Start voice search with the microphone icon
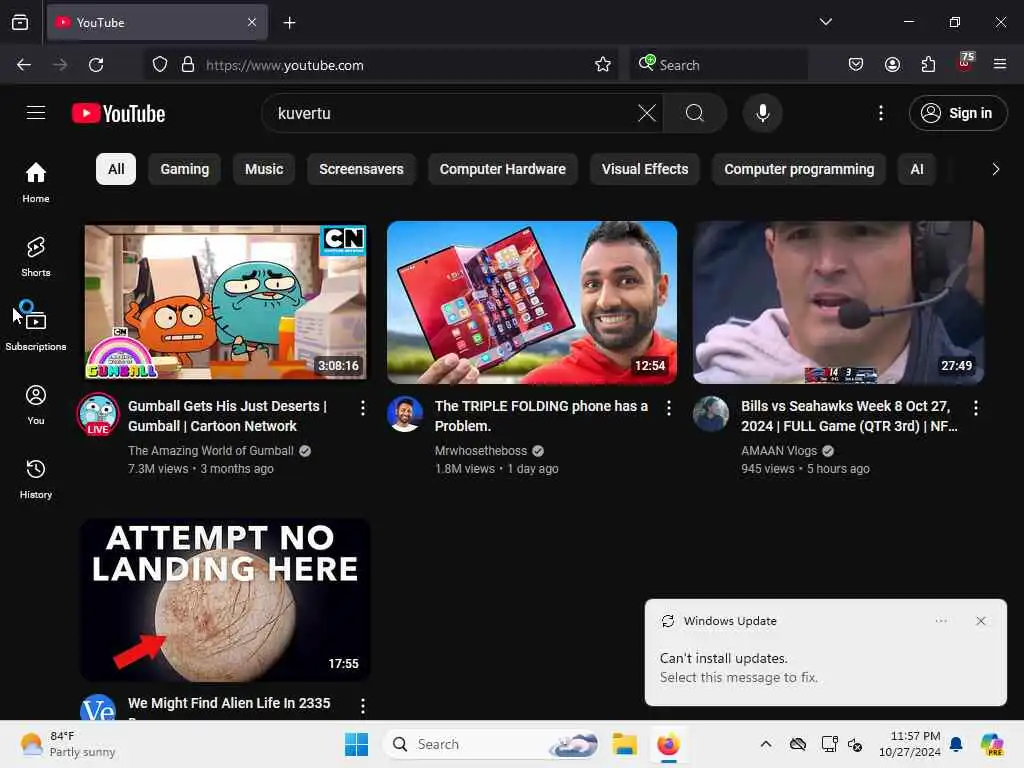 coord(762,113)
